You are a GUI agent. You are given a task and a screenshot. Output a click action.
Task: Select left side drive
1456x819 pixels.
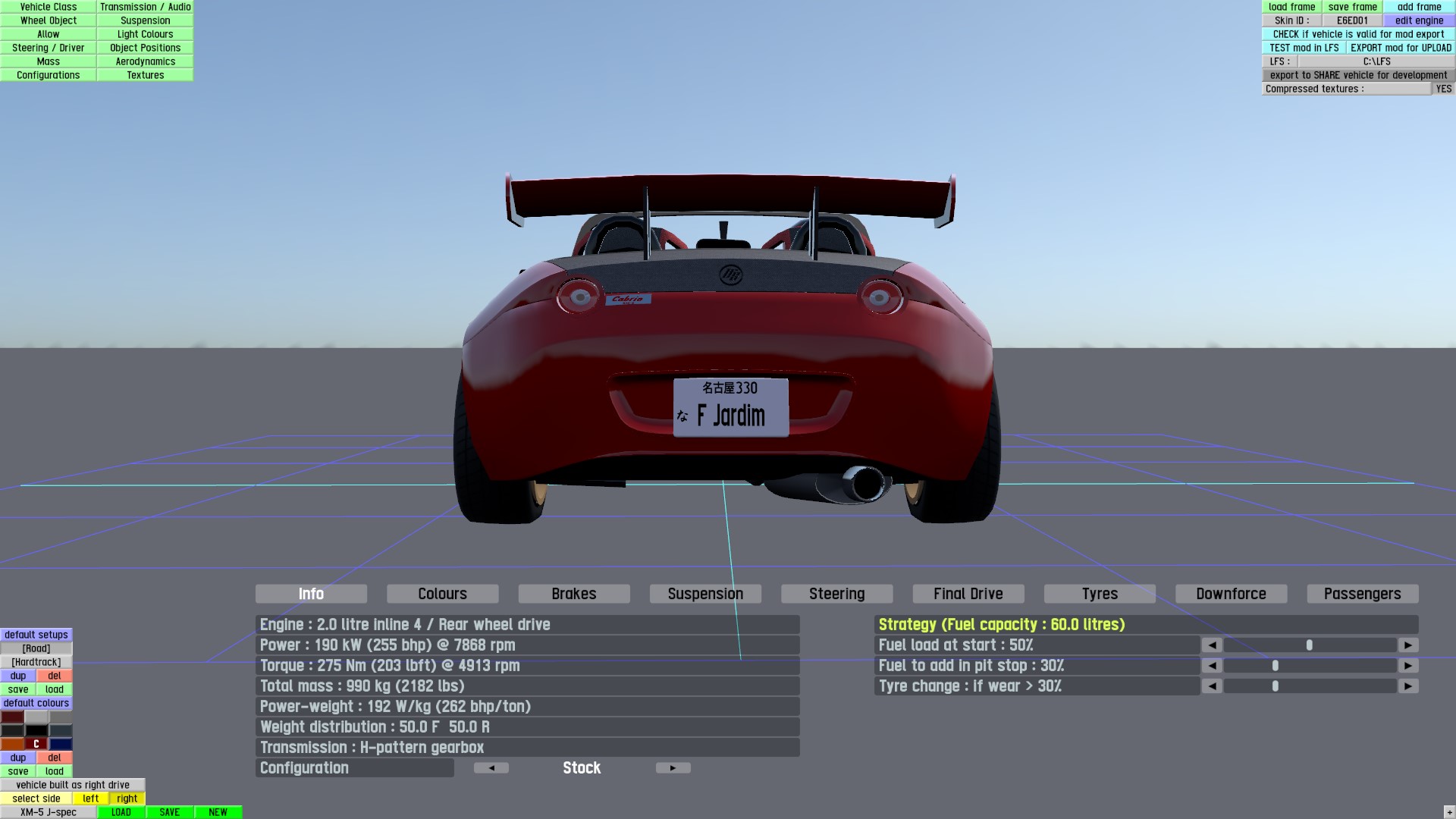[x=91, y=799]
